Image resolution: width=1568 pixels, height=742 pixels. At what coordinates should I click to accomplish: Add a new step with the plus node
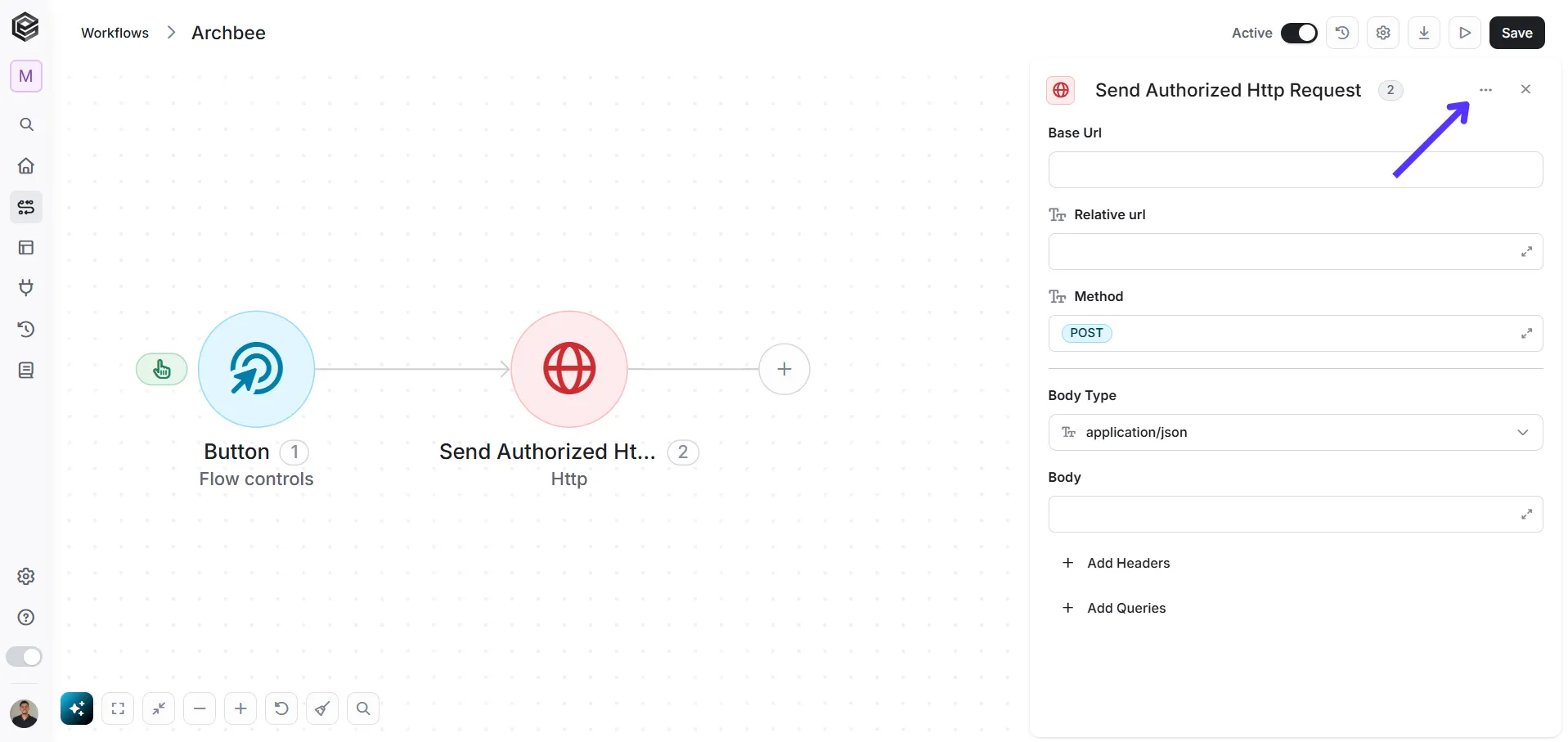click(x=784, y=369)
